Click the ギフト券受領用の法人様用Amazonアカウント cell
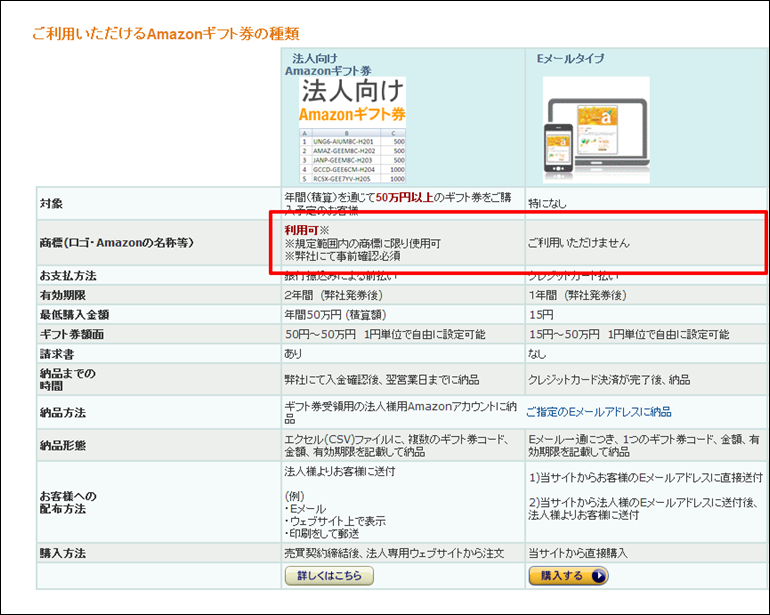The height and width of the screenshot is (615, 770). point(401,413)
